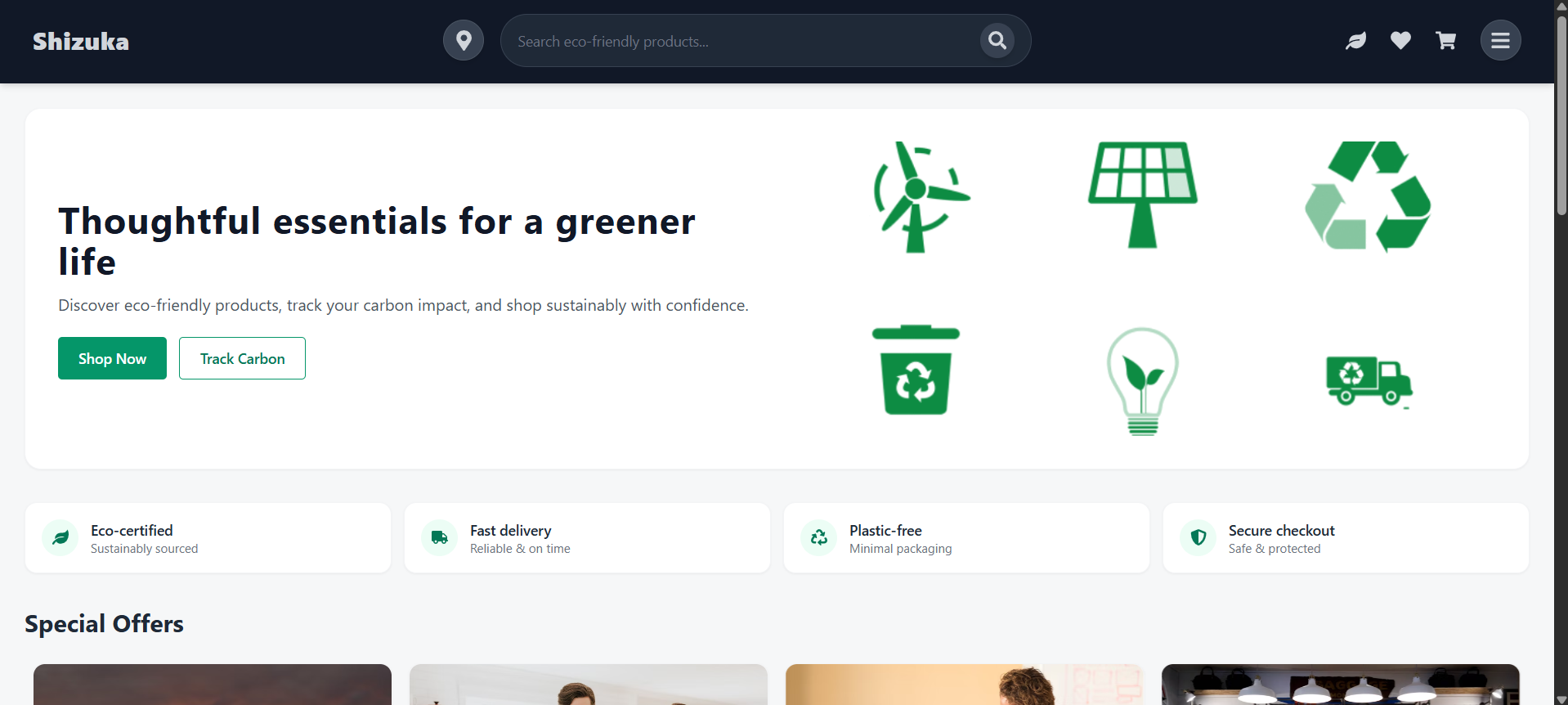Click the Secure checkout shield icon
Screen dimensions: 1568x705
click(x=1198, y=537)
